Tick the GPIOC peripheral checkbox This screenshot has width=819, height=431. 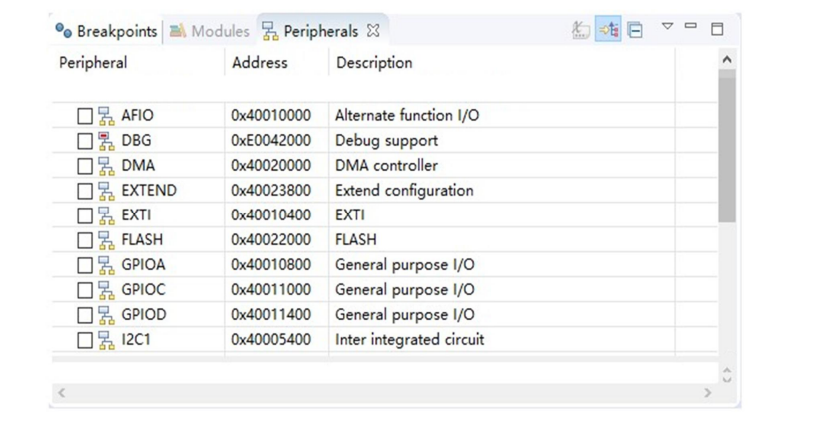(x=85, y=290)
